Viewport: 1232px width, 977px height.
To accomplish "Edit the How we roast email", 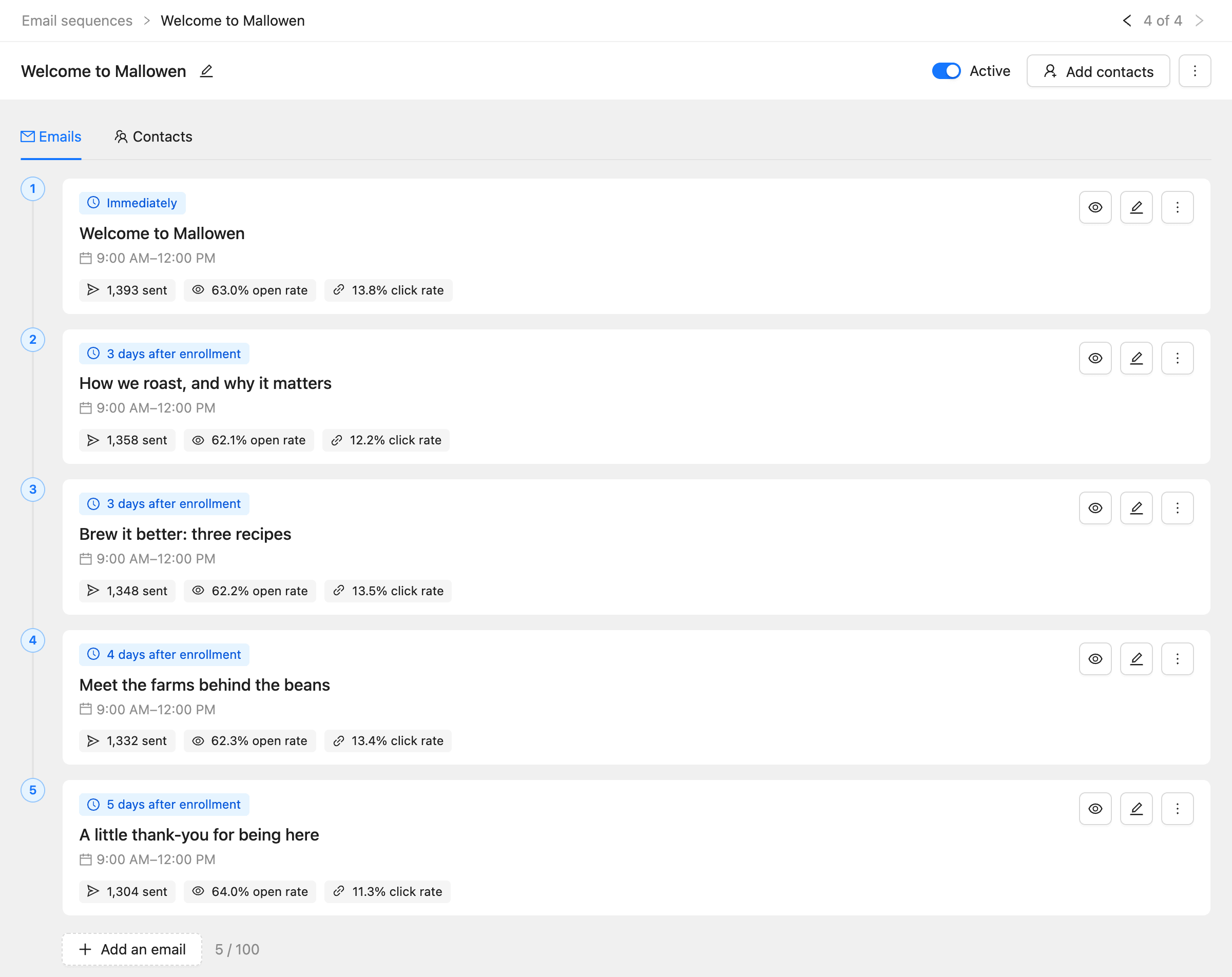I will (x=1136, y=358).
